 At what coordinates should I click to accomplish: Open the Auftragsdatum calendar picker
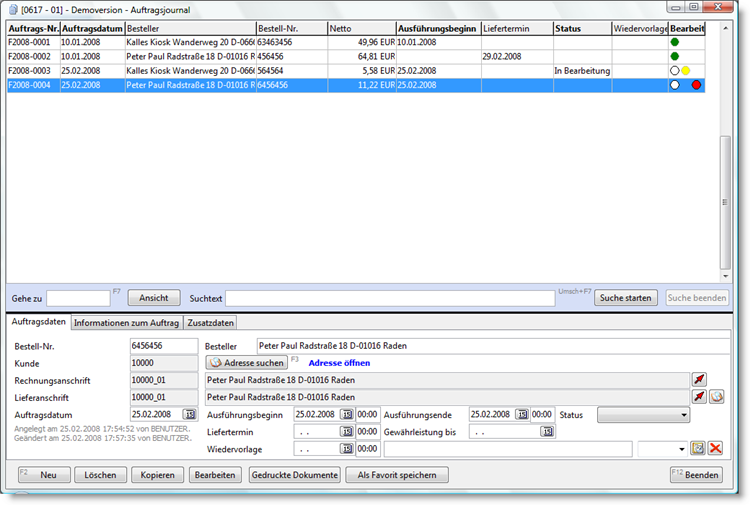190,414
